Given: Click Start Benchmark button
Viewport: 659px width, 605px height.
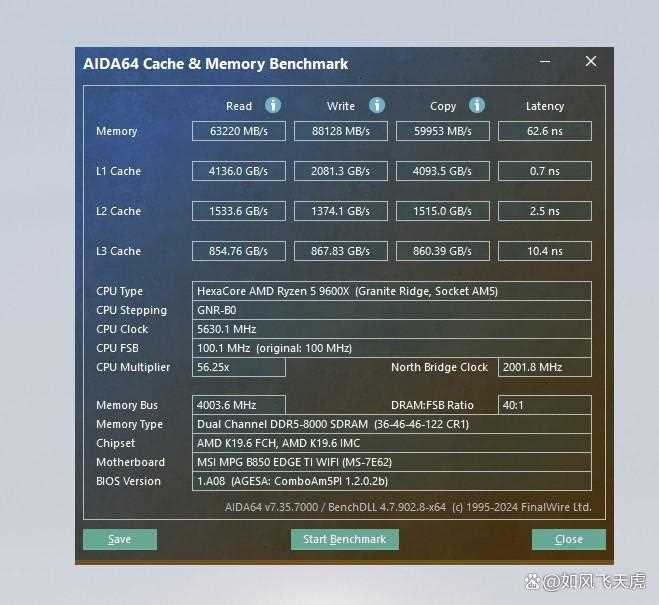Looking at the screenshot, I should (x=345, y=539).
